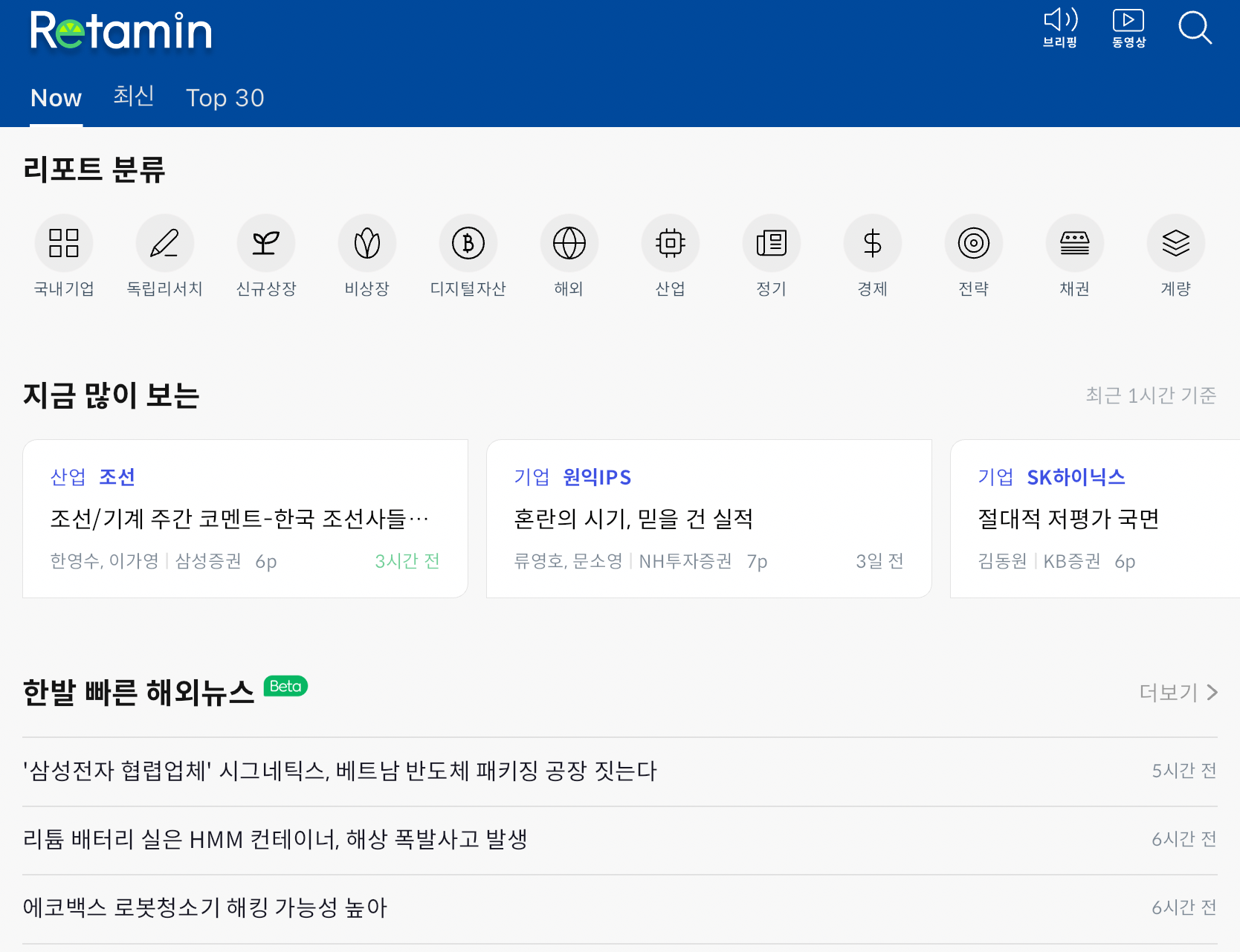1240x952 pixels.
Task: Switch to the 최신 tab
Action: pyautogui.click(x=134, y=96)
